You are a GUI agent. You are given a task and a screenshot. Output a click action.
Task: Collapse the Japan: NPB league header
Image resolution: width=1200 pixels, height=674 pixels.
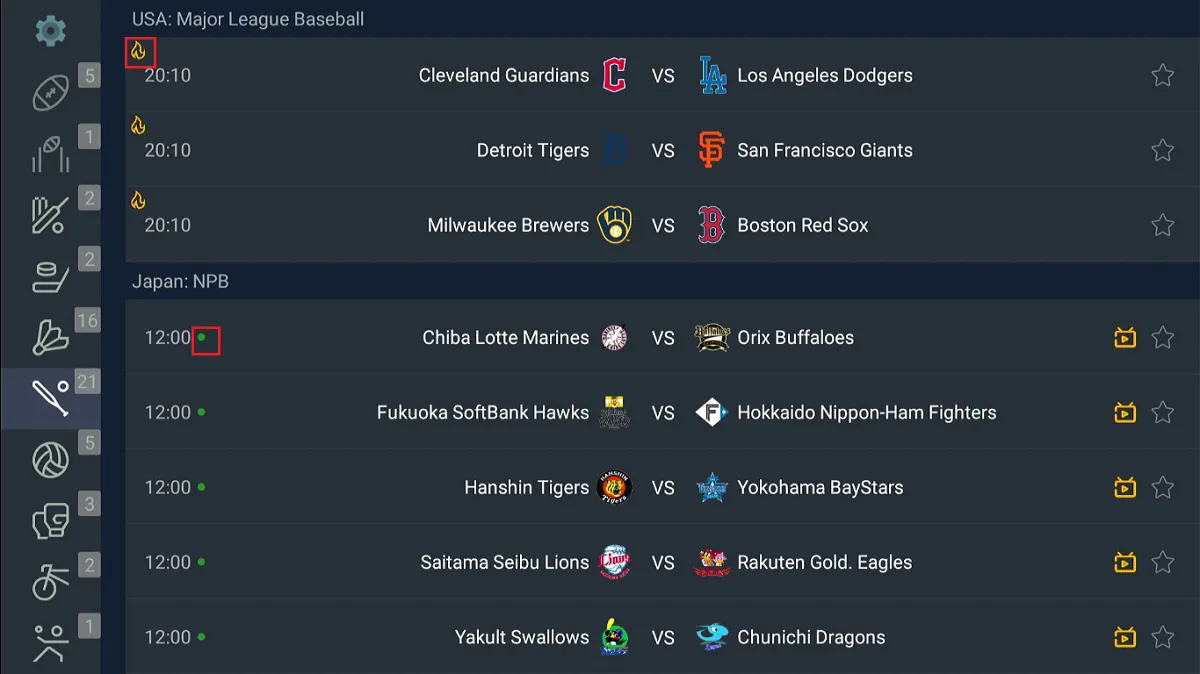point(181,282)
